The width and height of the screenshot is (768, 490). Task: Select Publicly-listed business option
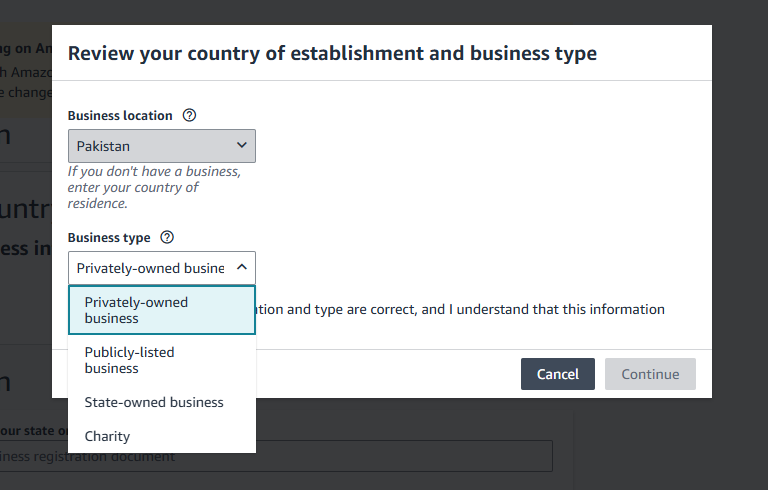pos(162,360)
